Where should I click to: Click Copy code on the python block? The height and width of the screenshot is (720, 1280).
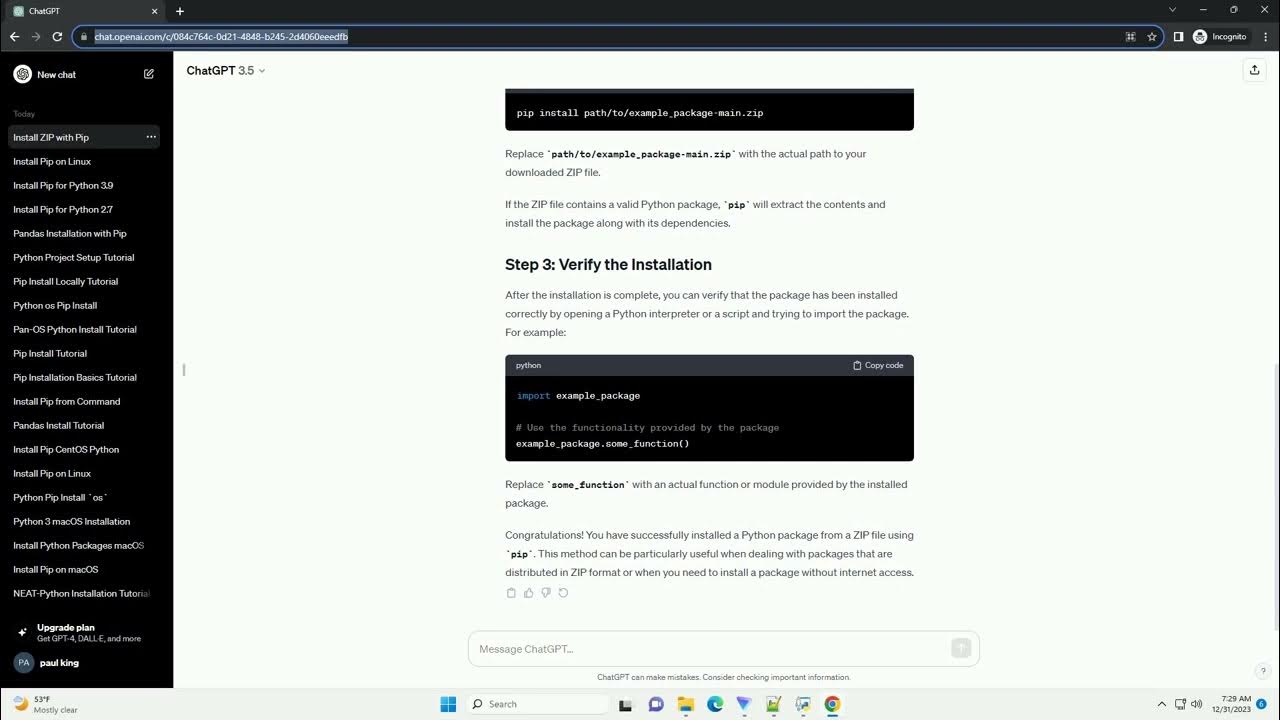(x=878, y=365)
